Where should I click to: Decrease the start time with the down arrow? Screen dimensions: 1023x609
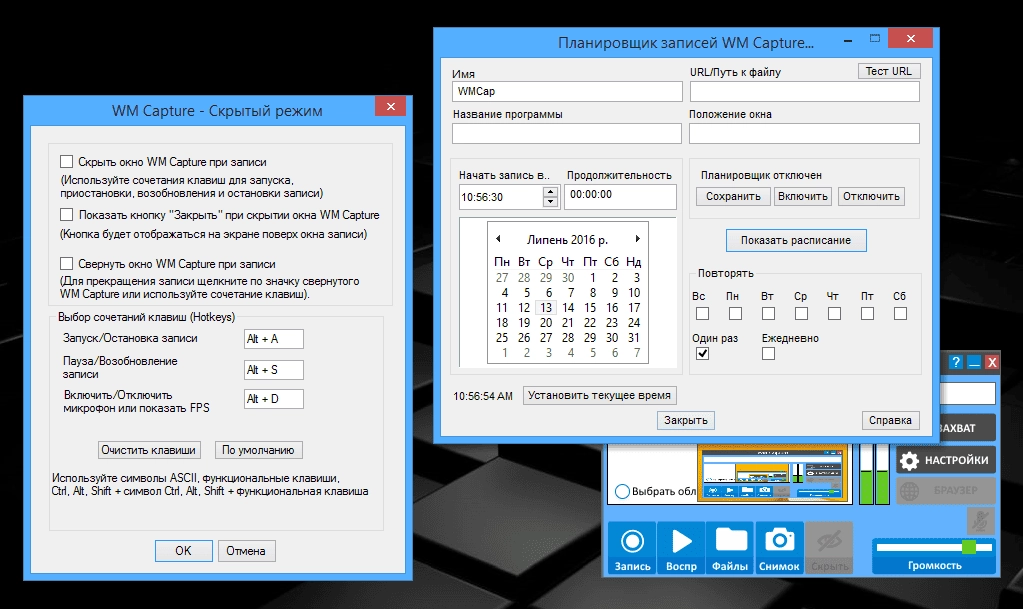coord(551,202)
